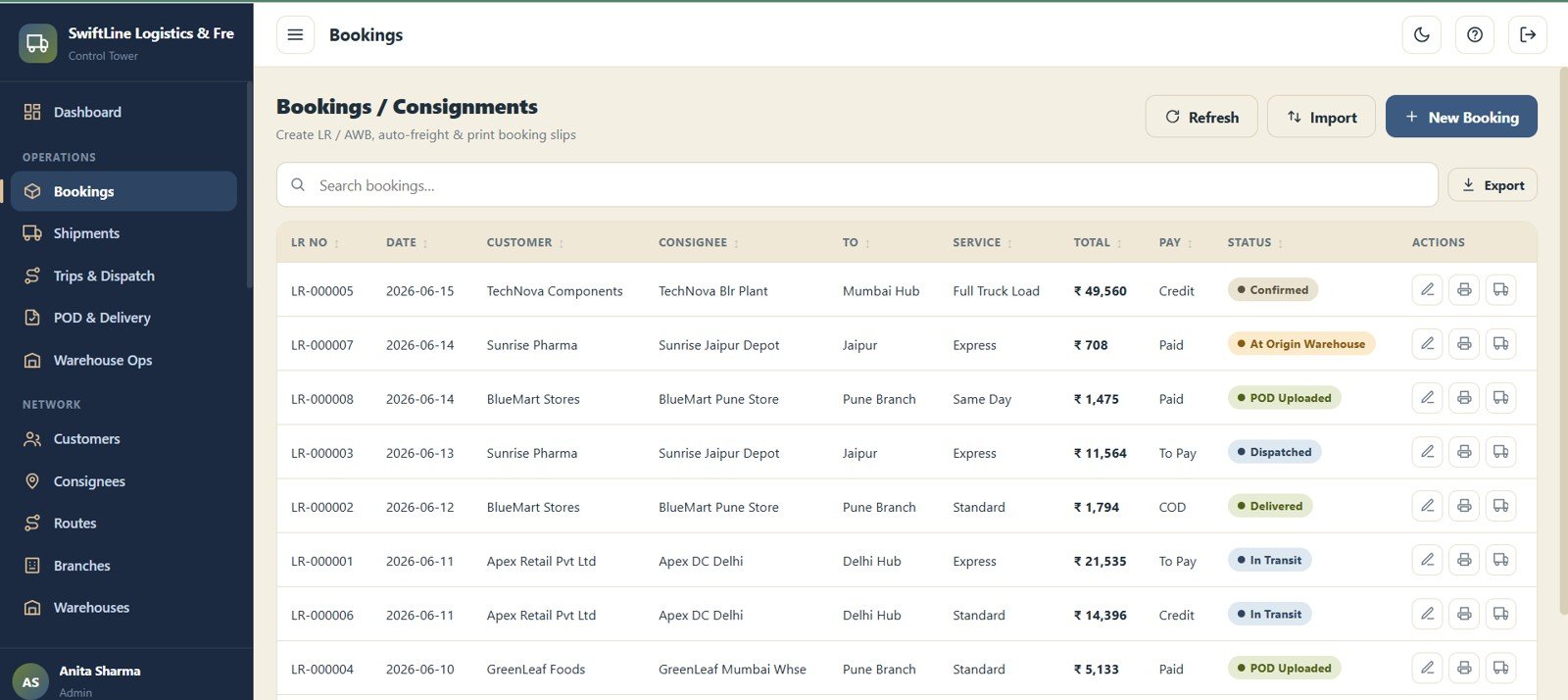Go to Trips & Dispatch

tap(124, 275)
